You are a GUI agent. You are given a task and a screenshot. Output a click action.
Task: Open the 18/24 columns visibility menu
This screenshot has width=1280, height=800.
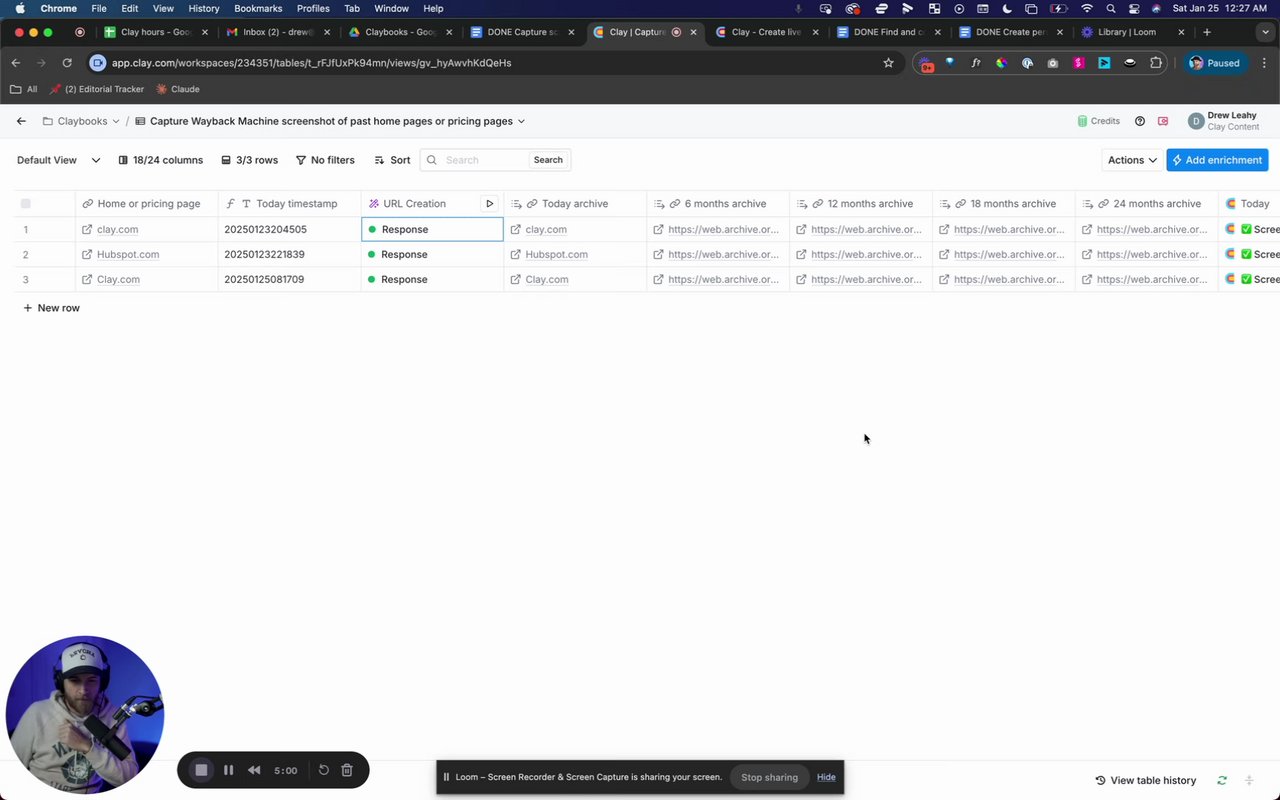pyautogui.click(x=160, y=160)
